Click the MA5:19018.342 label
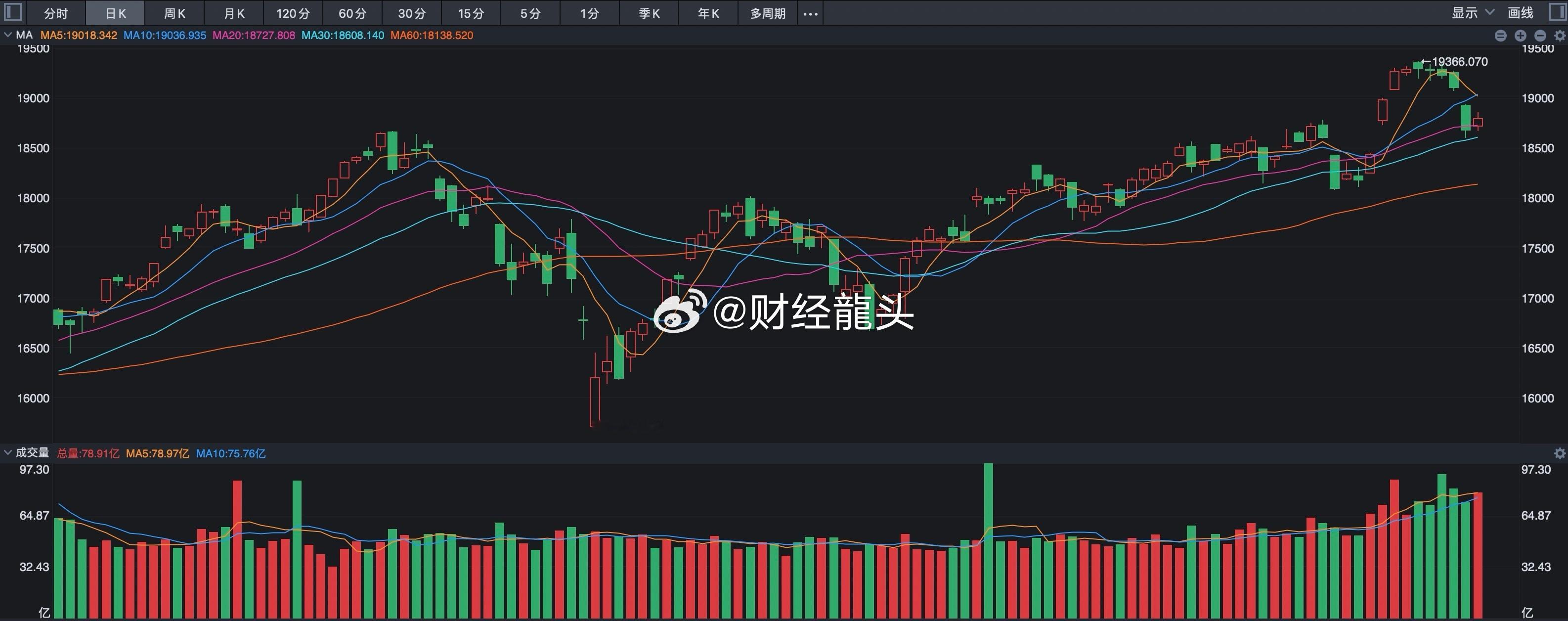Screen dimensions: 1568x621 (x=79, y=35)
